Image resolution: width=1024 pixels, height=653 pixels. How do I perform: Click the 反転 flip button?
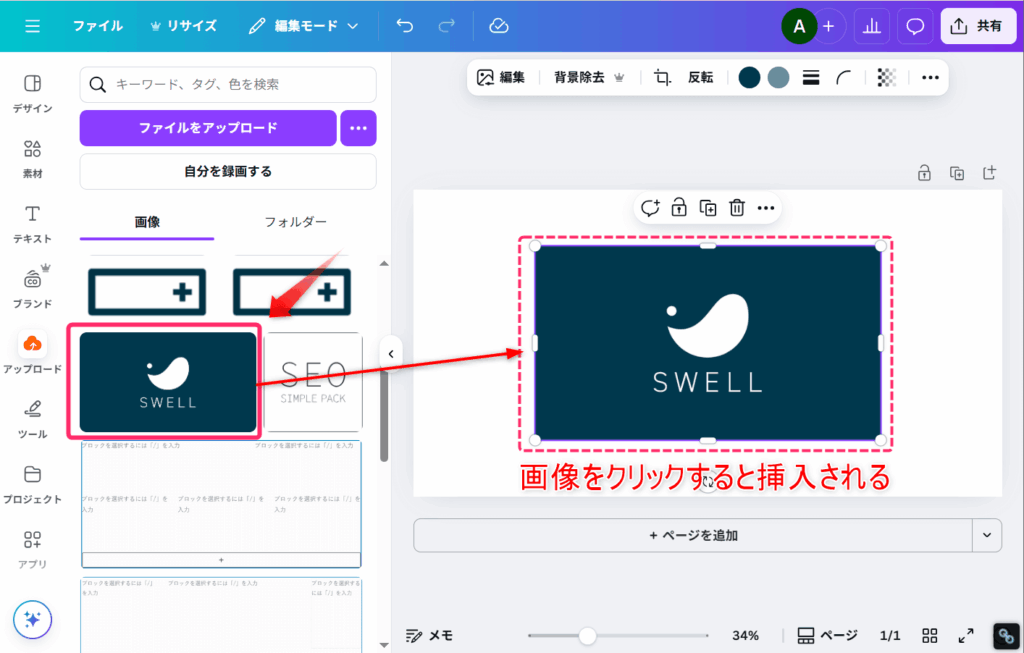click(700, 78)
